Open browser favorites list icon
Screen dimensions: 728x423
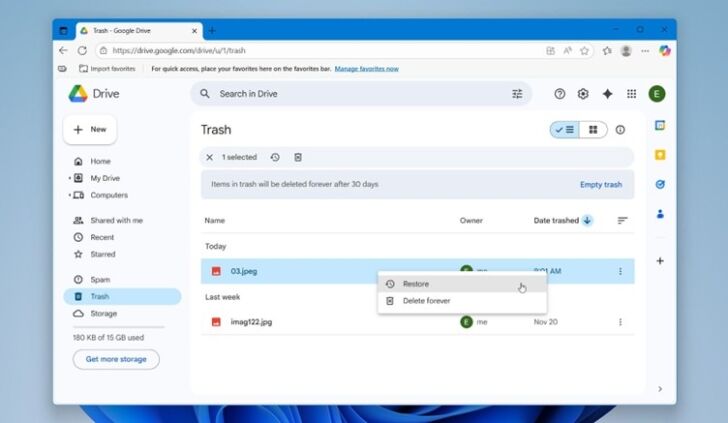point(607,51)
